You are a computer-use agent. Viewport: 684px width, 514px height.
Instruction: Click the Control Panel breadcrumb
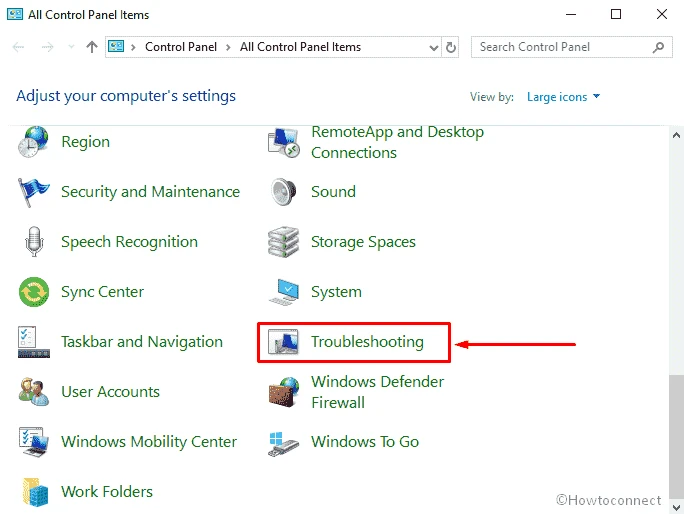point(181,47)
